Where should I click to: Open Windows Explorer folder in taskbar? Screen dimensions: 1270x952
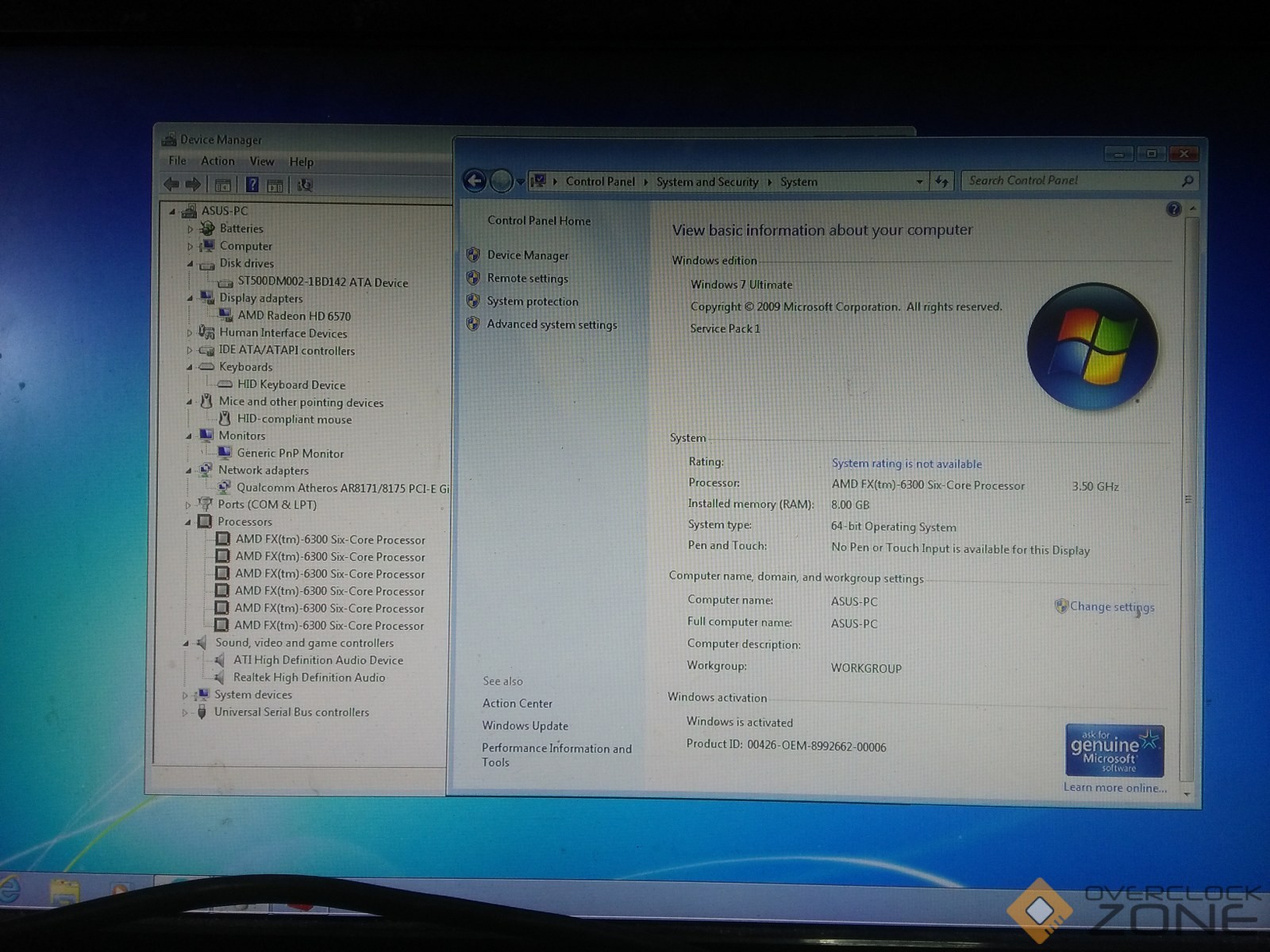64,892
